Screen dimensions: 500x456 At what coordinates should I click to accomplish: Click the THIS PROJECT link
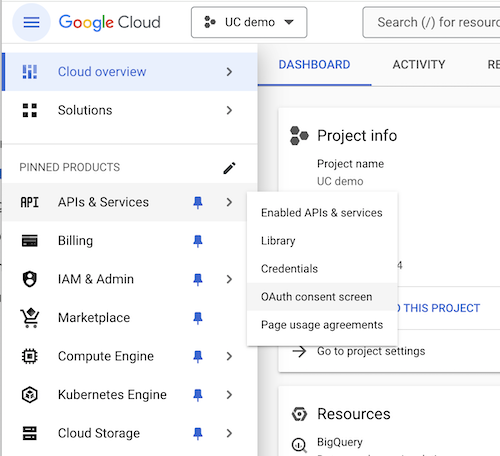442,308
